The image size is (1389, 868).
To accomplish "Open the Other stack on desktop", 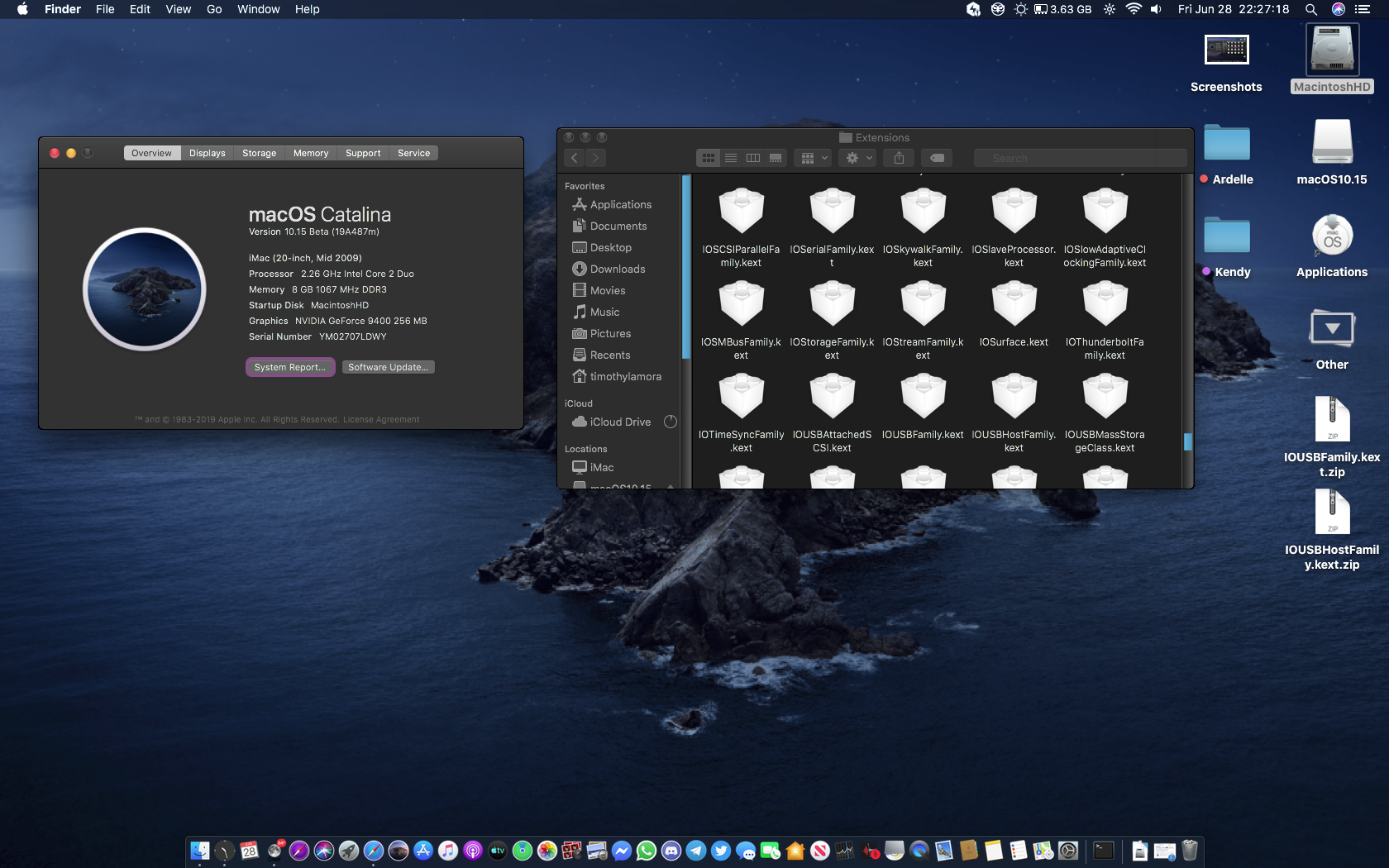I will click(x=1332, y=339).
